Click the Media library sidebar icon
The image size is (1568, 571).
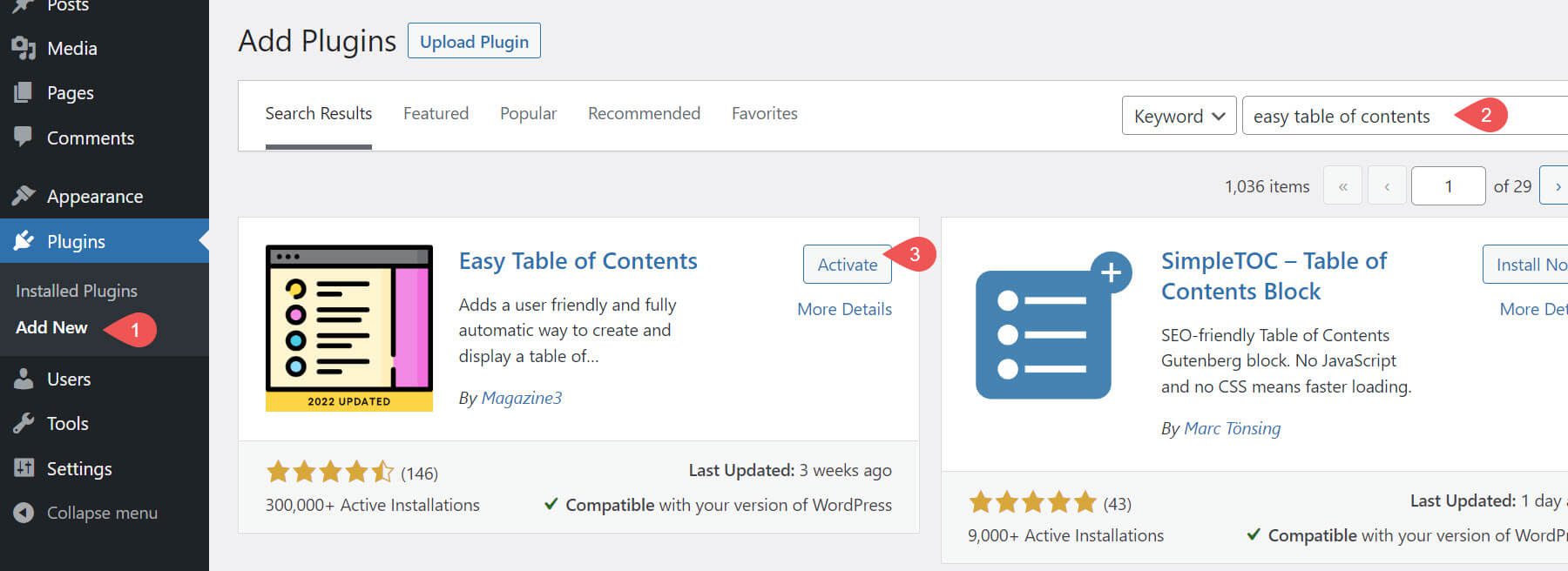click(24, 49)
